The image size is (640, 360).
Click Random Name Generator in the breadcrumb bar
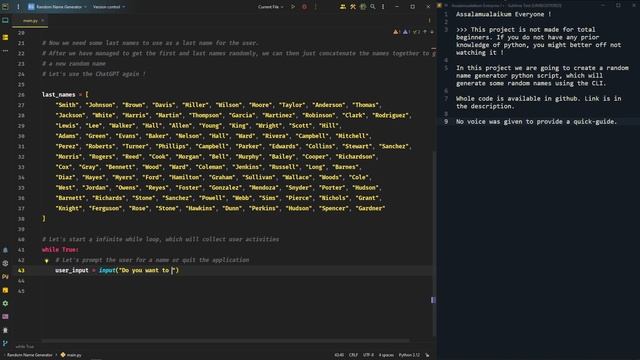pyautogui.click(x=30, y=355)
